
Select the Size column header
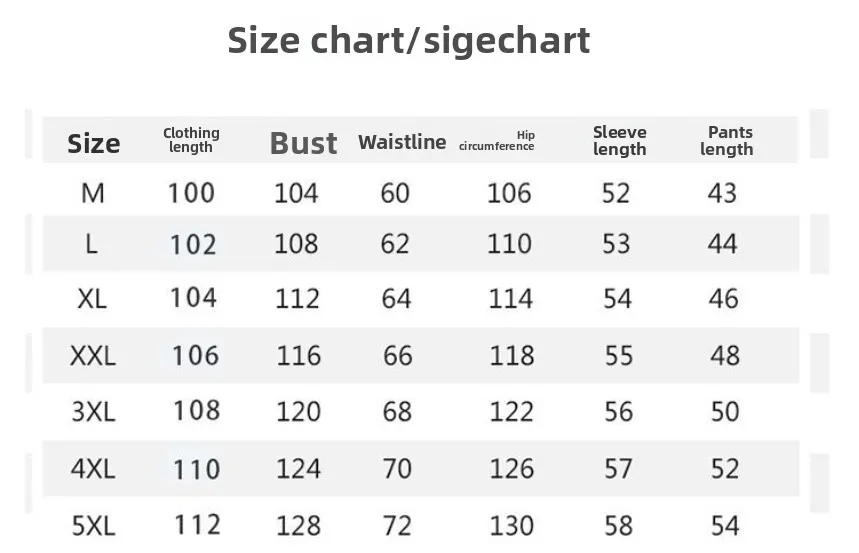coord(94,144)
